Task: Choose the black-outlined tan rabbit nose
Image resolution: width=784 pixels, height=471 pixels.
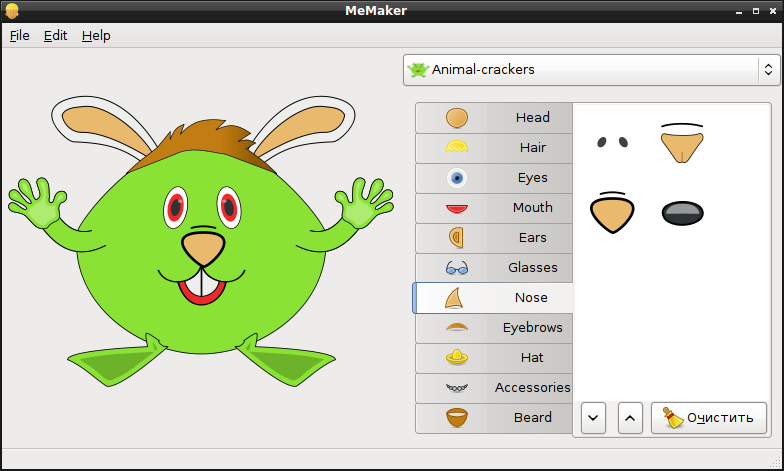Action: pos(612,212)
